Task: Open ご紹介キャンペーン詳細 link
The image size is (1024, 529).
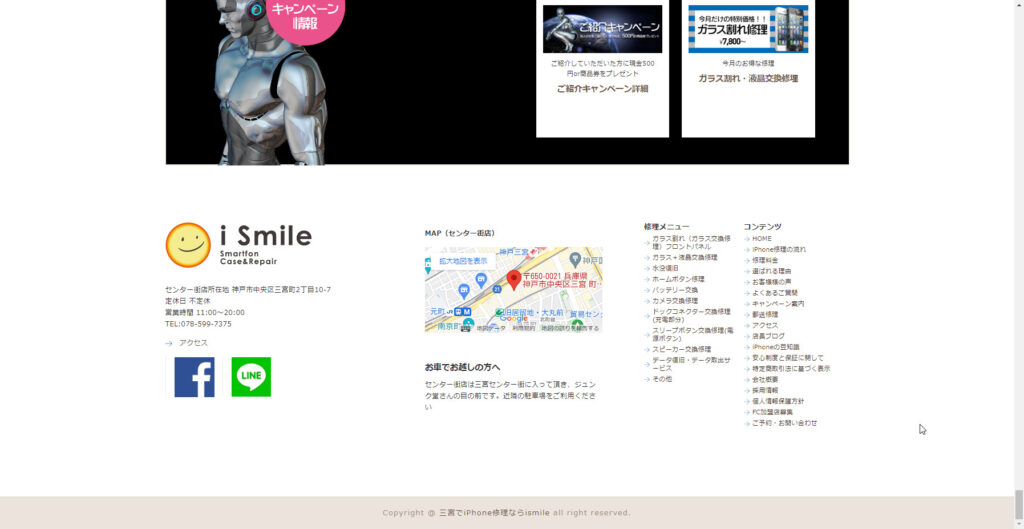Action: pos(602,89)
